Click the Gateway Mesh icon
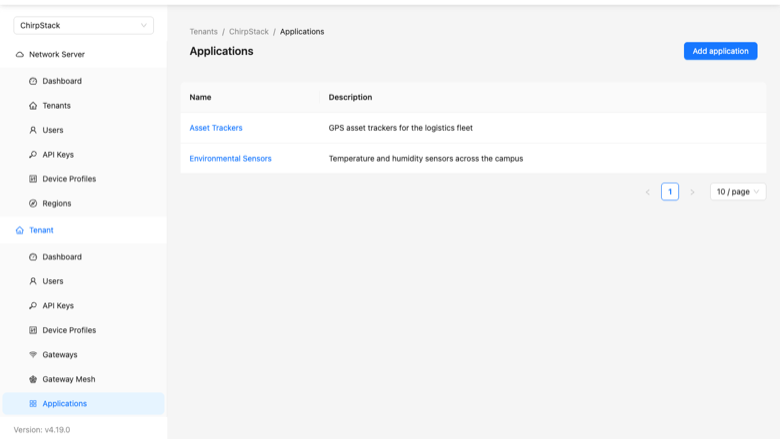 (x=33, y=379)
